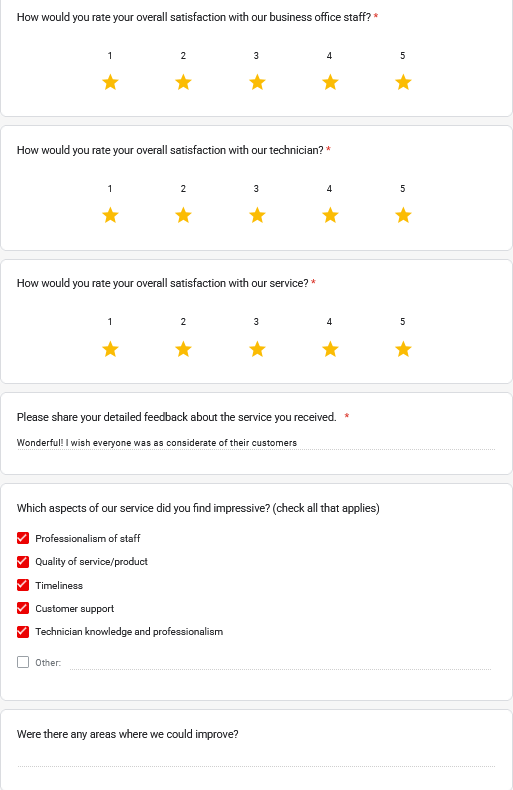Select star 3 for overall service satisfaction
The width and height of the screenshot is (513, 790).
pos(257,349)
